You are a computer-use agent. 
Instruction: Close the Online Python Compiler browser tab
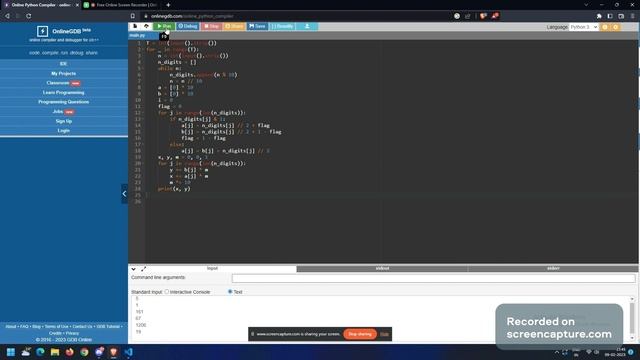pos(77,5)
